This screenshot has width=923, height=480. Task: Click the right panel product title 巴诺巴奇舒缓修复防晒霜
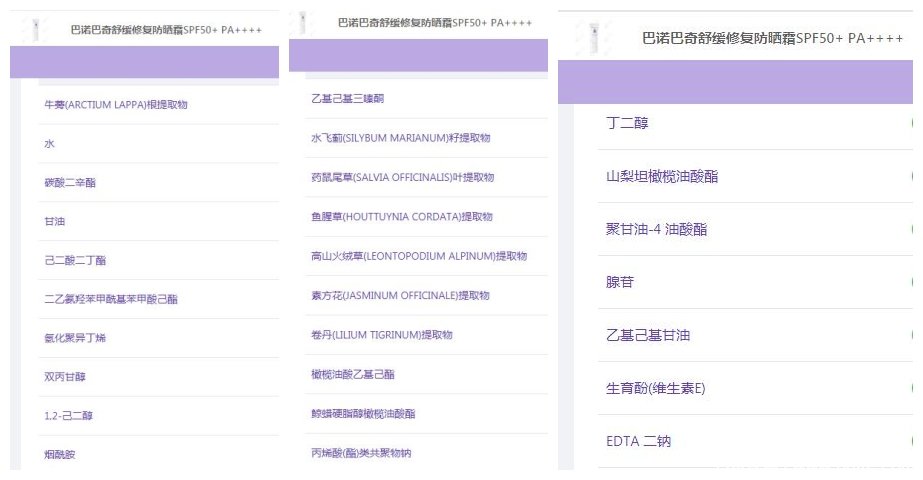click(773, 38)
